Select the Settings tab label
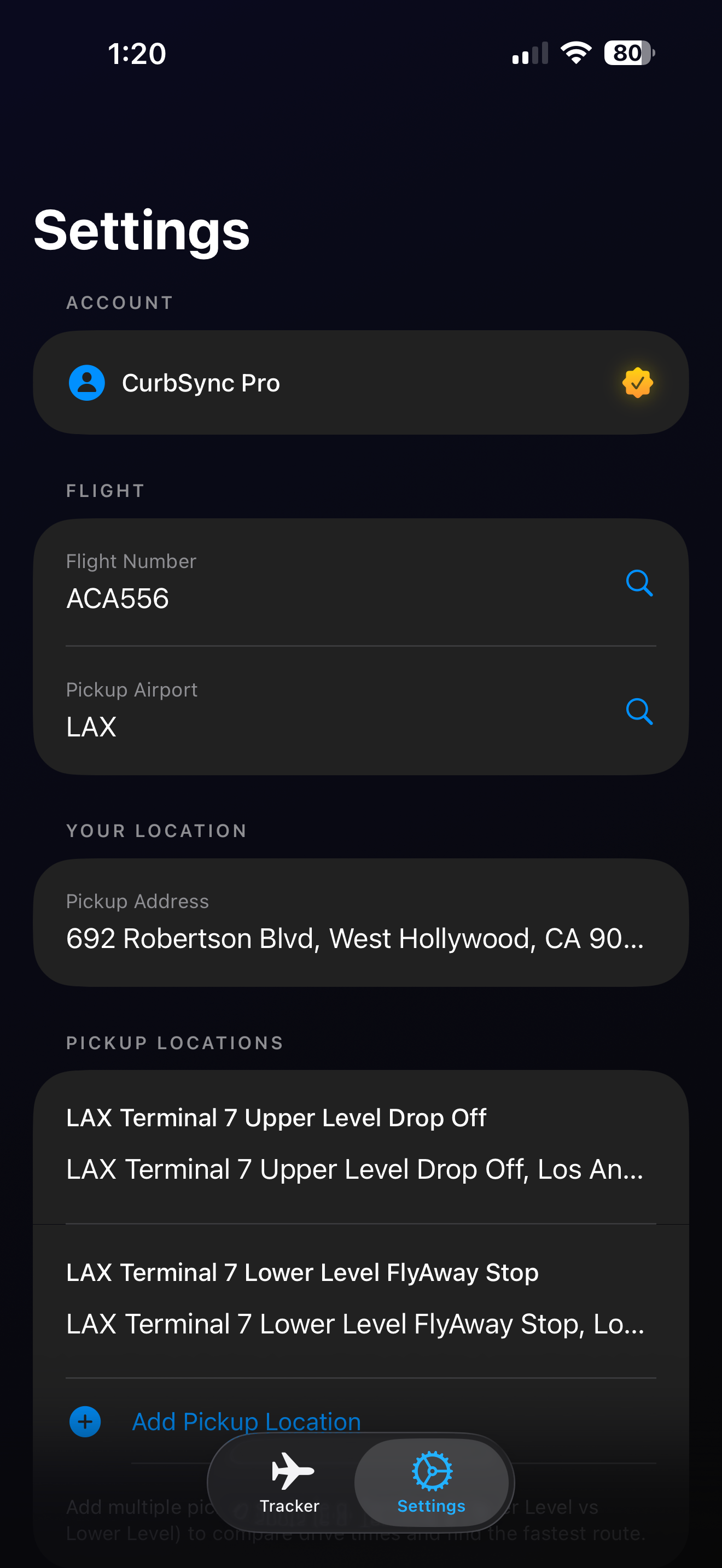This screenshot has width=722, height=1568. point(431,1506)
